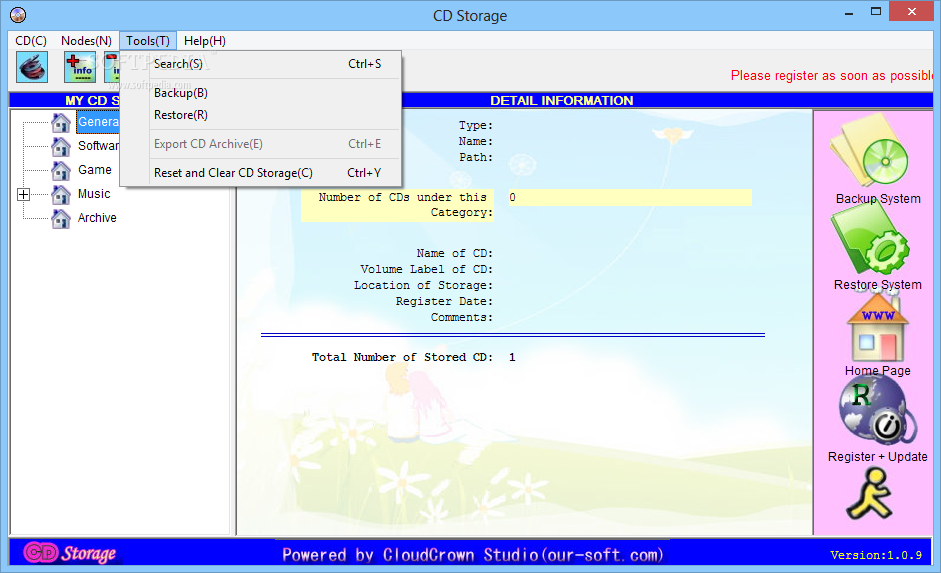Open the CD(C) menu
Image resolution: width=941 pixels, height=573 pixels.
pos(31,41)
